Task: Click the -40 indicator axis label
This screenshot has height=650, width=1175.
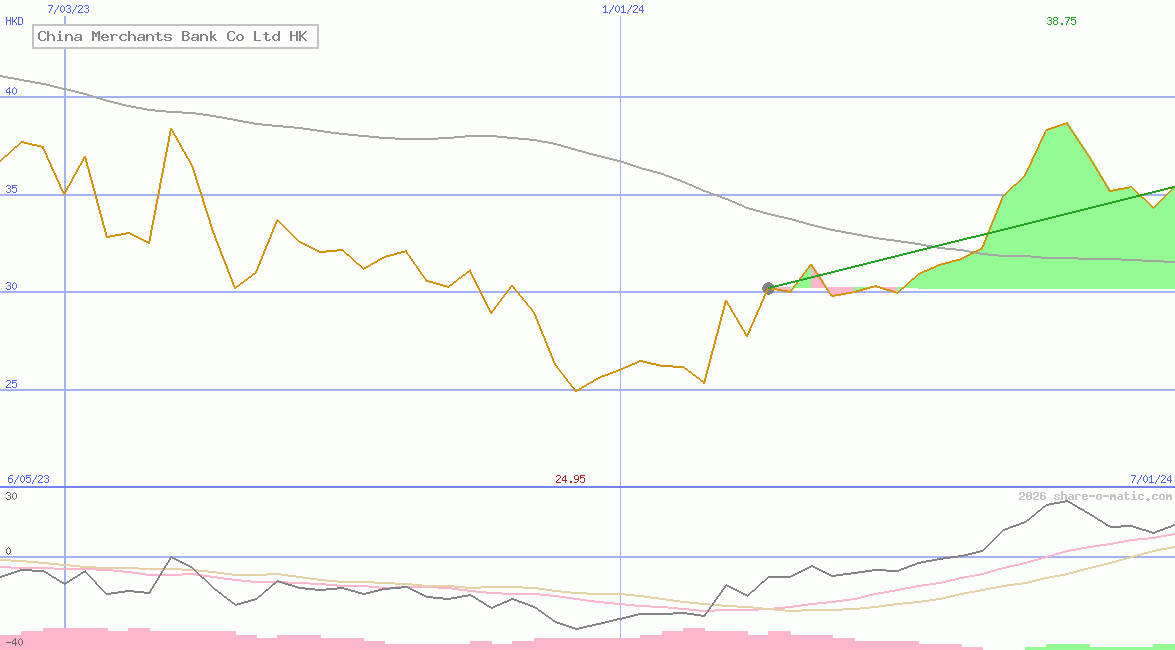Action: point(14,643)
